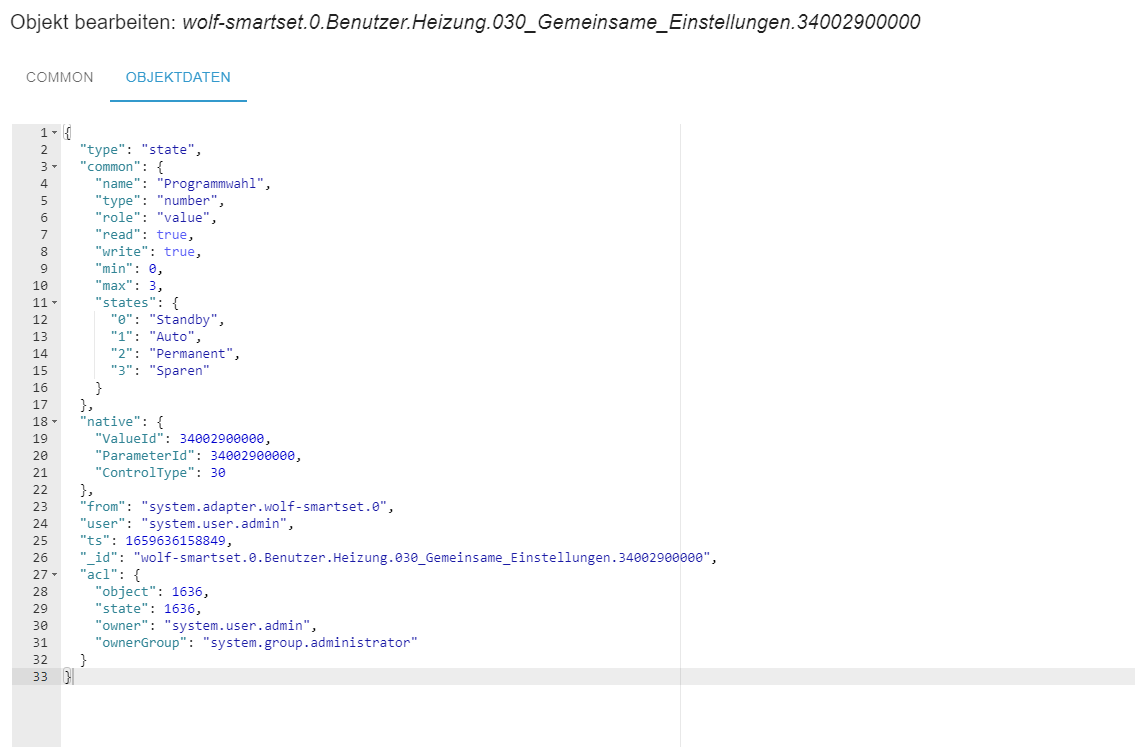1135x747 pixels.
Task: Place cursor after closing brace on line 33
Action: pyautogui.click(x=72, y=677)
